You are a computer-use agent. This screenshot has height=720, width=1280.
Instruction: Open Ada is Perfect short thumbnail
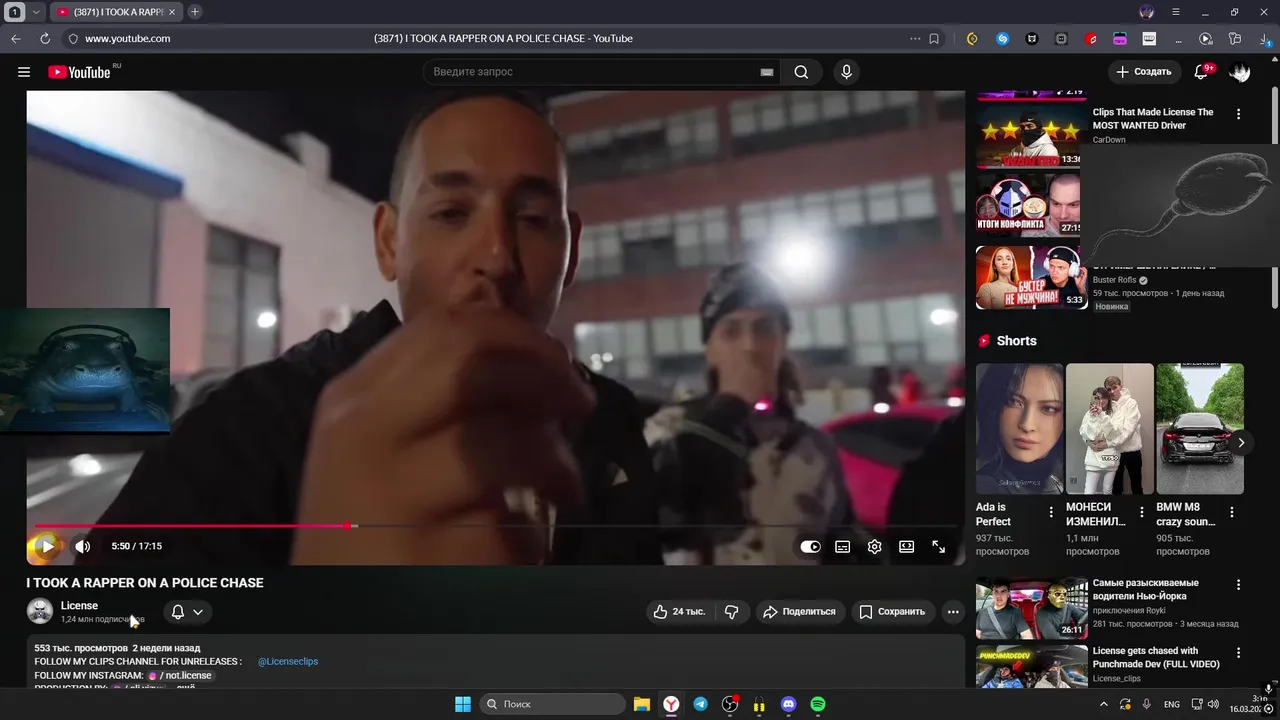pos(1020,429)
